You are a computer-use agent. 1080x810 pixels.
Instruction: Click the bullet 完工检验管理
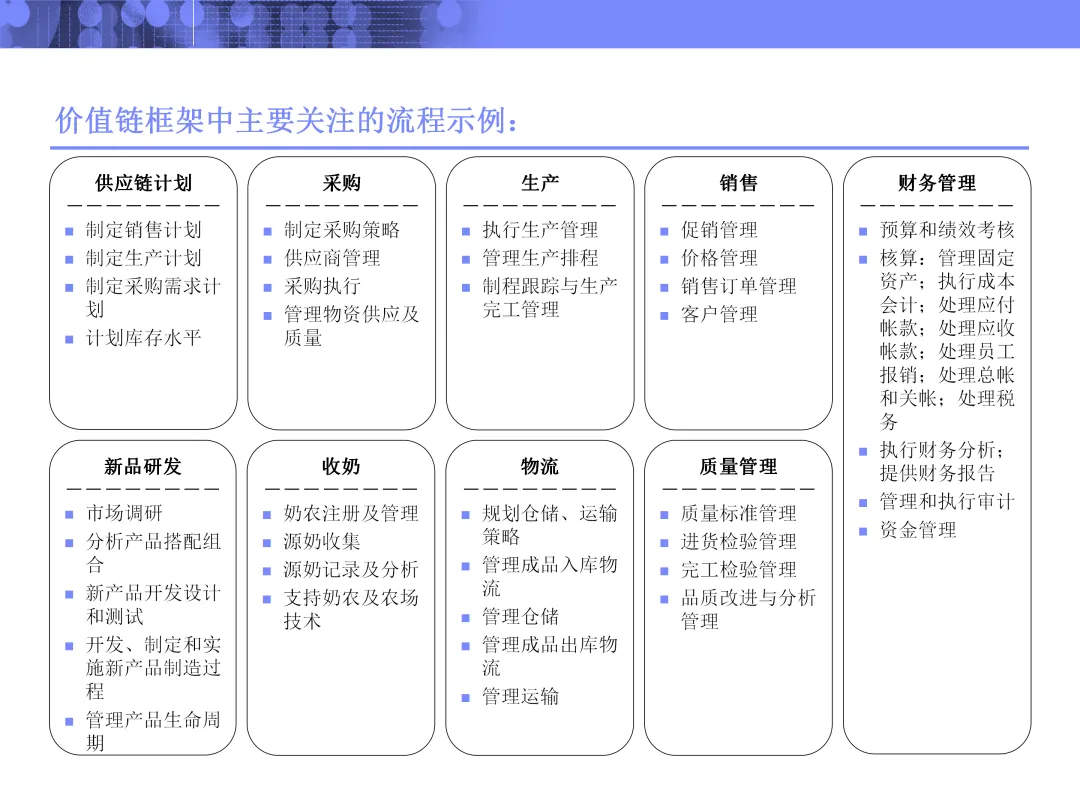[x=738, y=570]
